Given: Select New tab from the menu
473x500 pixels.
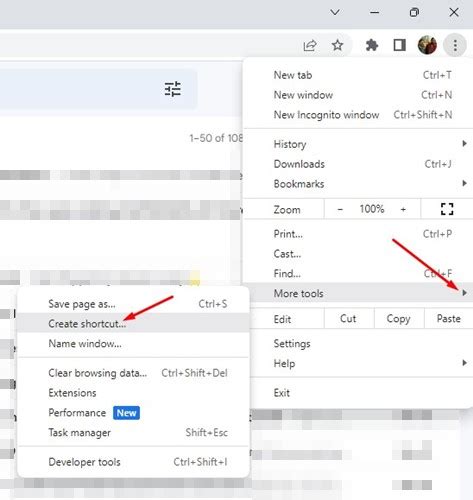Looking at the screenshot, I should pos(358,75).
